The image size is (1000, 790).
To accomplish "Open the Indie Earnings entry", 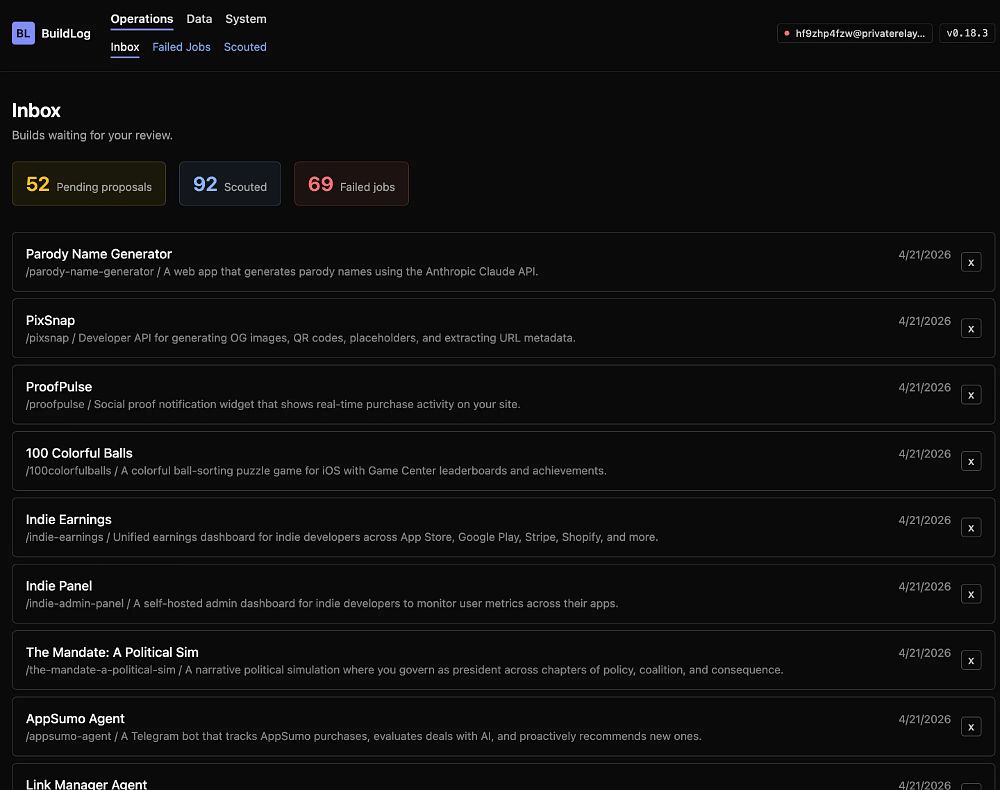I will pyautogui.click(x=503, y=527).
